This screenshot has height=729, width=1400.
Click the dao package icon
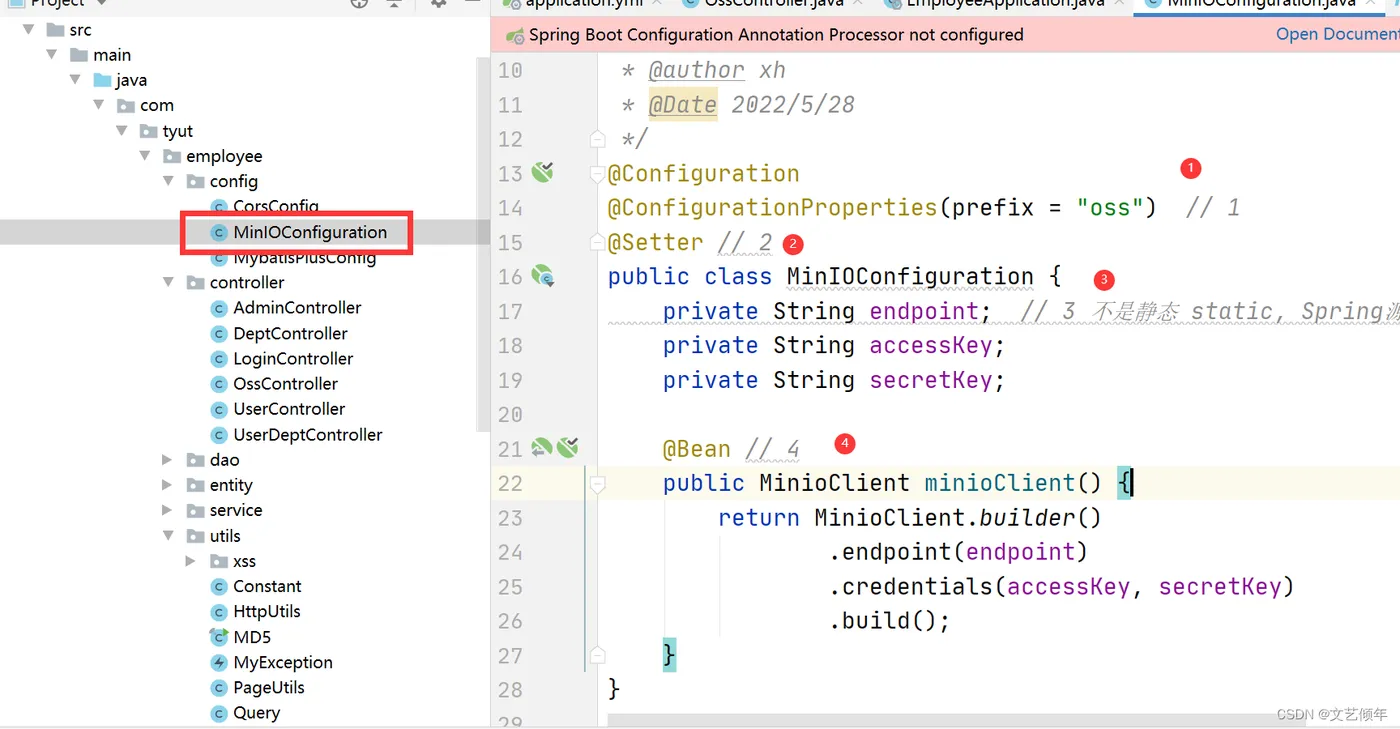pyautogui.click(x=196, y=460)
